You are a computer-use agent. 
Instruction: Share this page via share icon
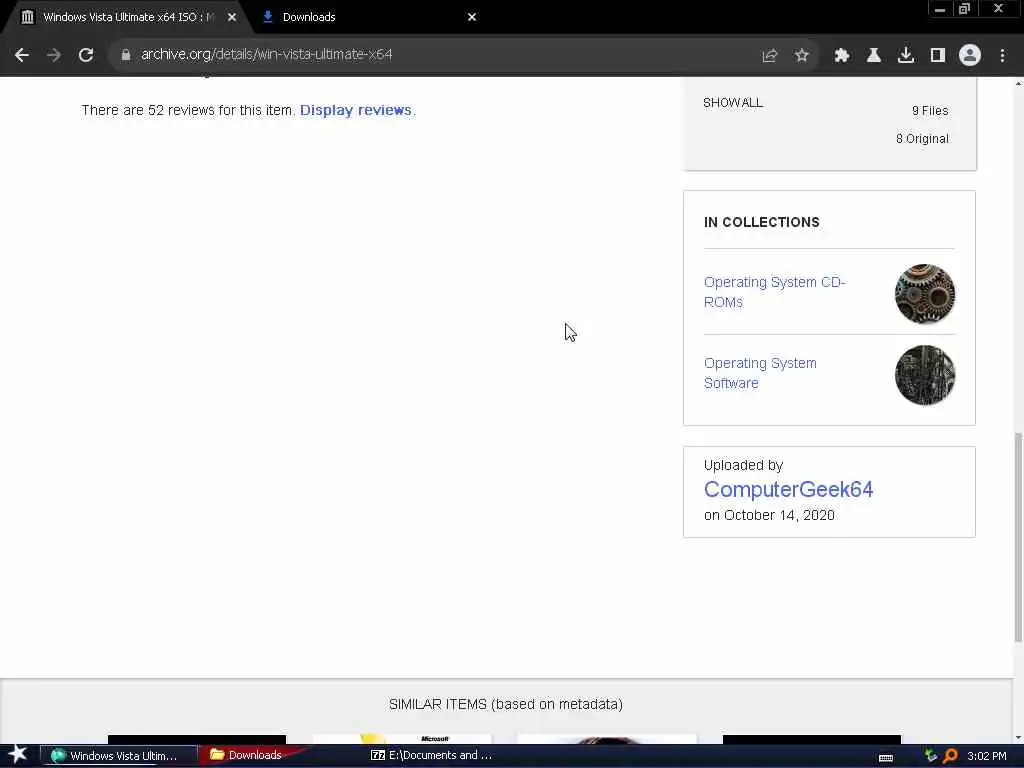point(770,56)
